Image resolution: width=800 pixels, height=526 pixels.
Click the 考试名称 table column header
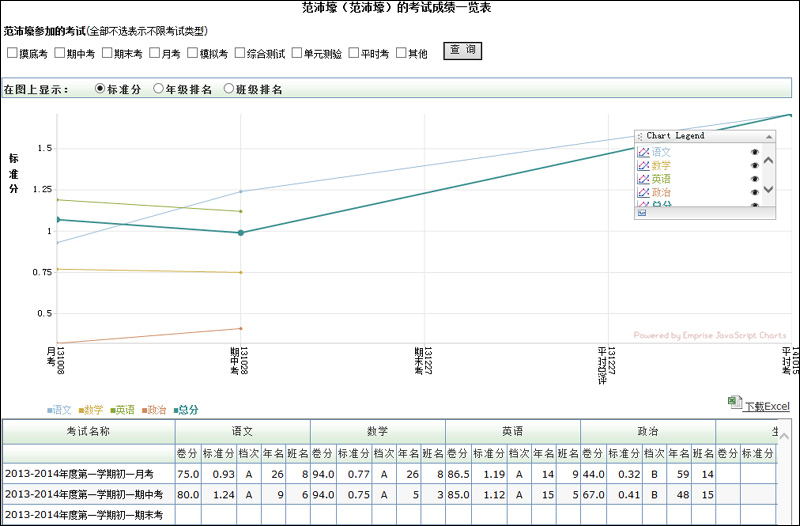coord(87,431)
